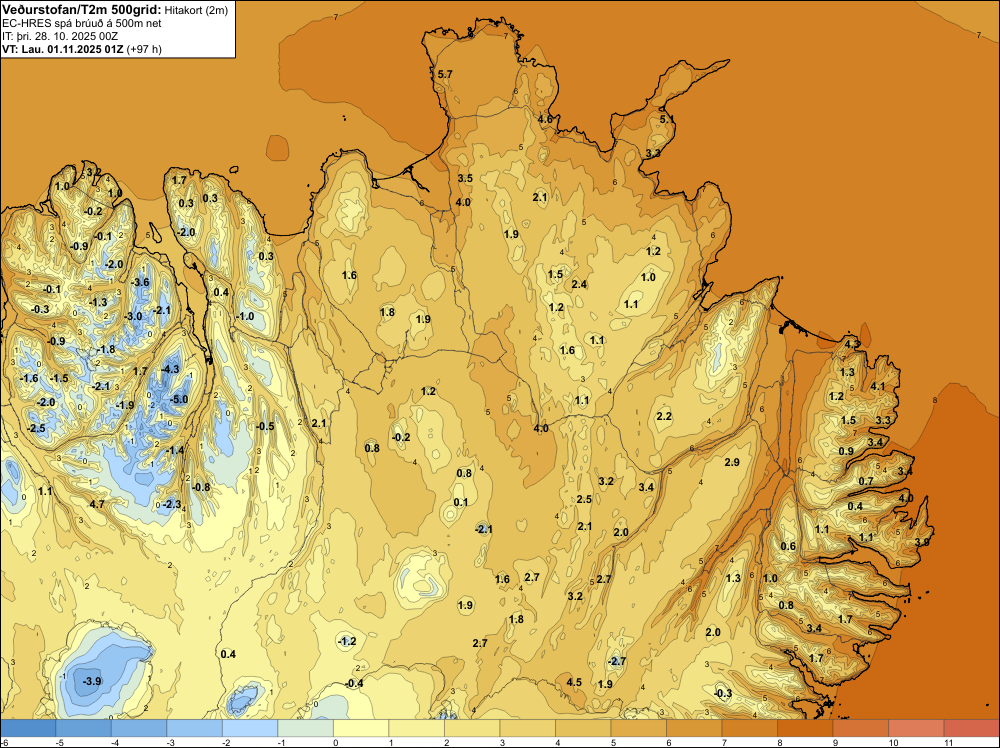
Task: Click the -0.8 temperature label
Action: point(200,487)
